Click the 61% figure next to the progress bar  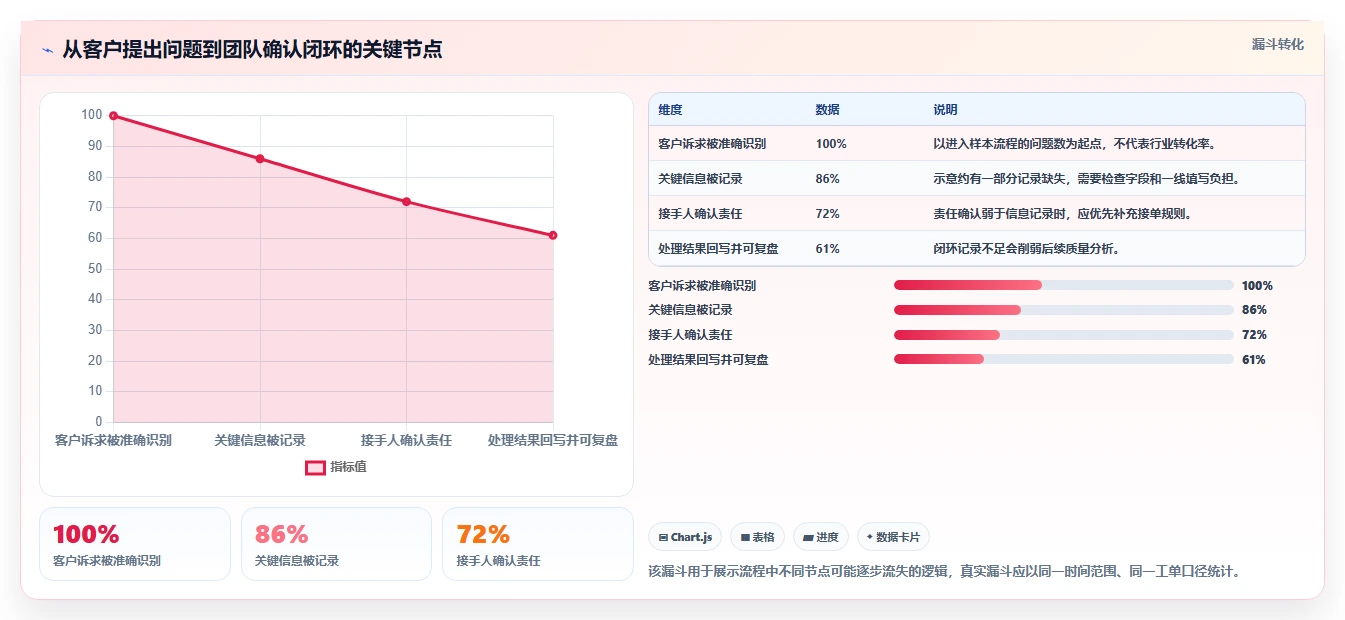(1254, 360)
